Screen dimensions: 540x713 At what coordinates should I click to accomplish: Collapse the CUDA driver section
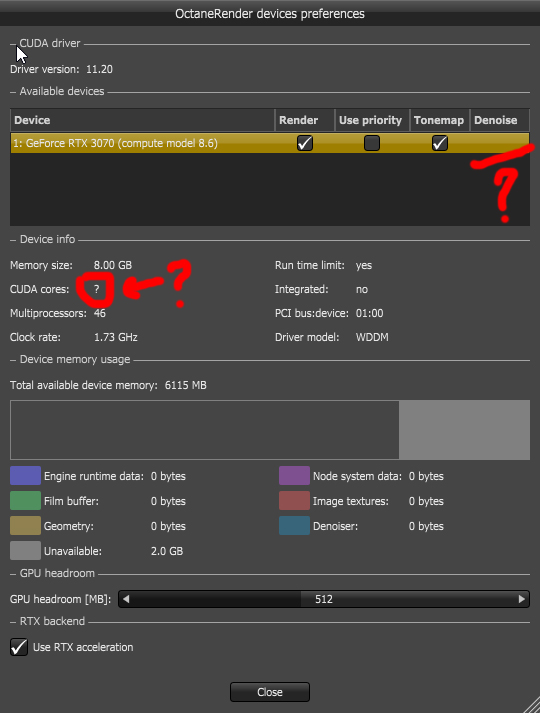pos(13,44)
